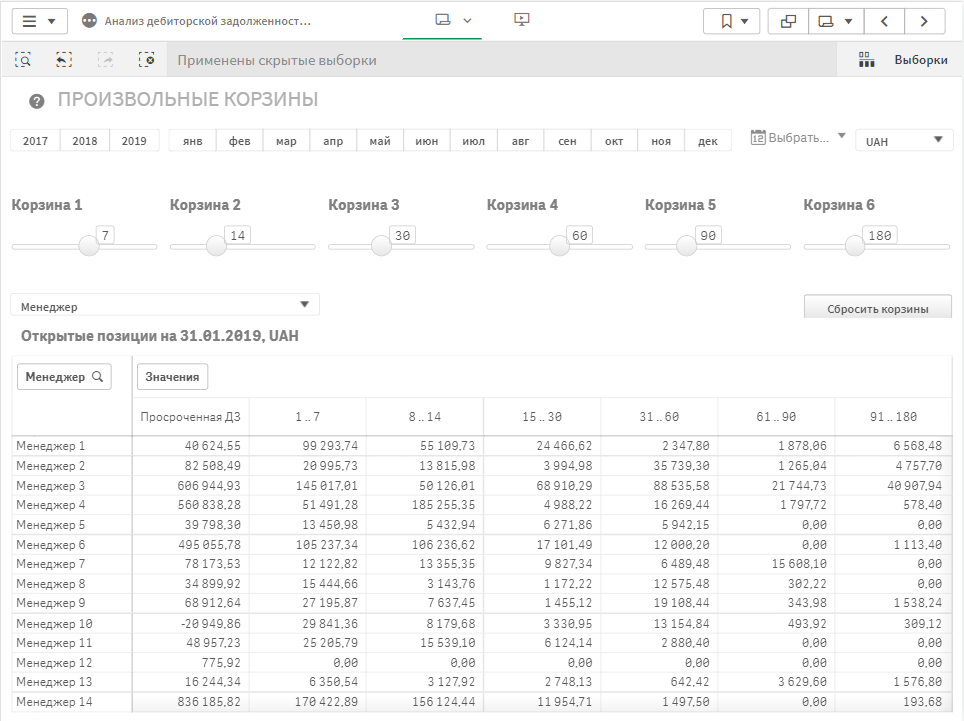Open the hamburger navigation menu
This screenshot has width=964, height=721.
[38, 21]
